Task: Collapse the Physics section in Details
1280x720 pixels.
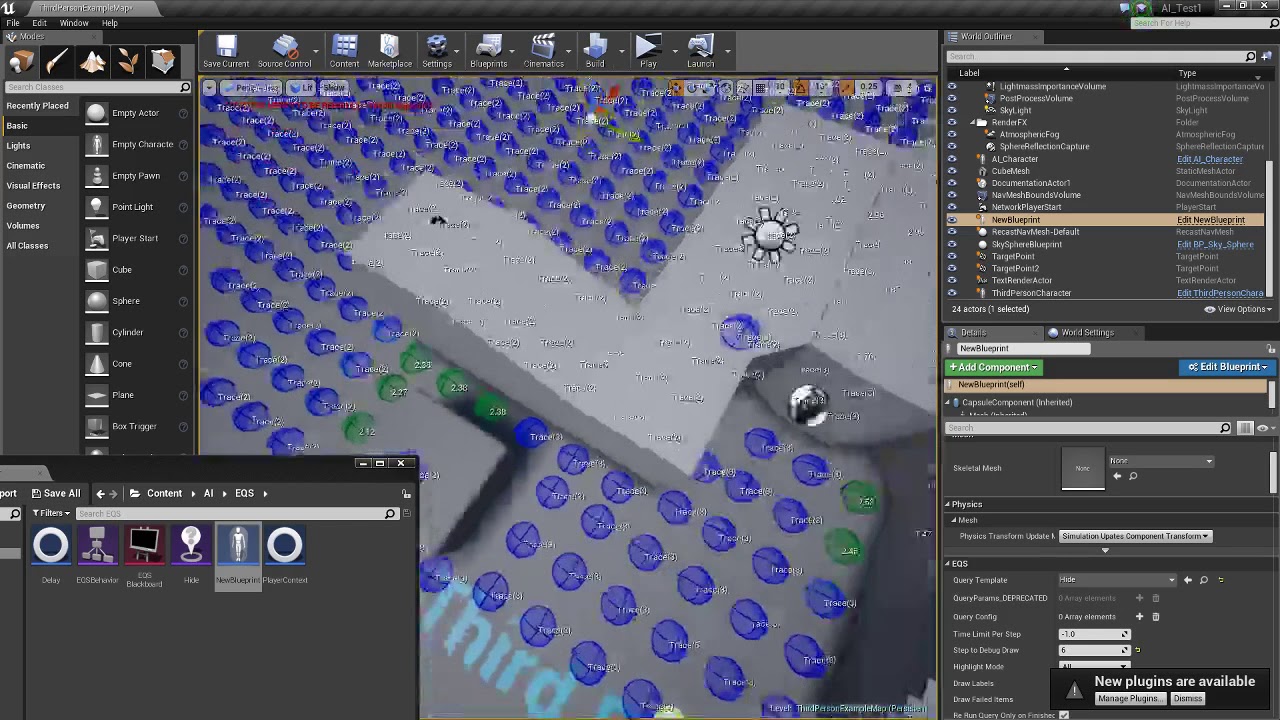Action: pos(948,504)
